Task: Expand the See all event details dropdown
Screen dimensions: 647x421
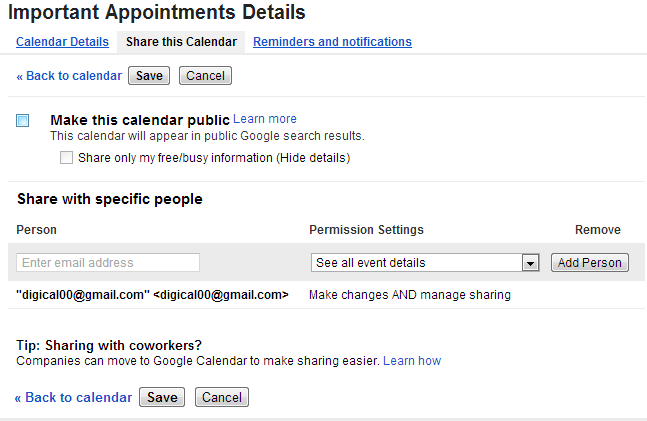Action: pos(530,263)
